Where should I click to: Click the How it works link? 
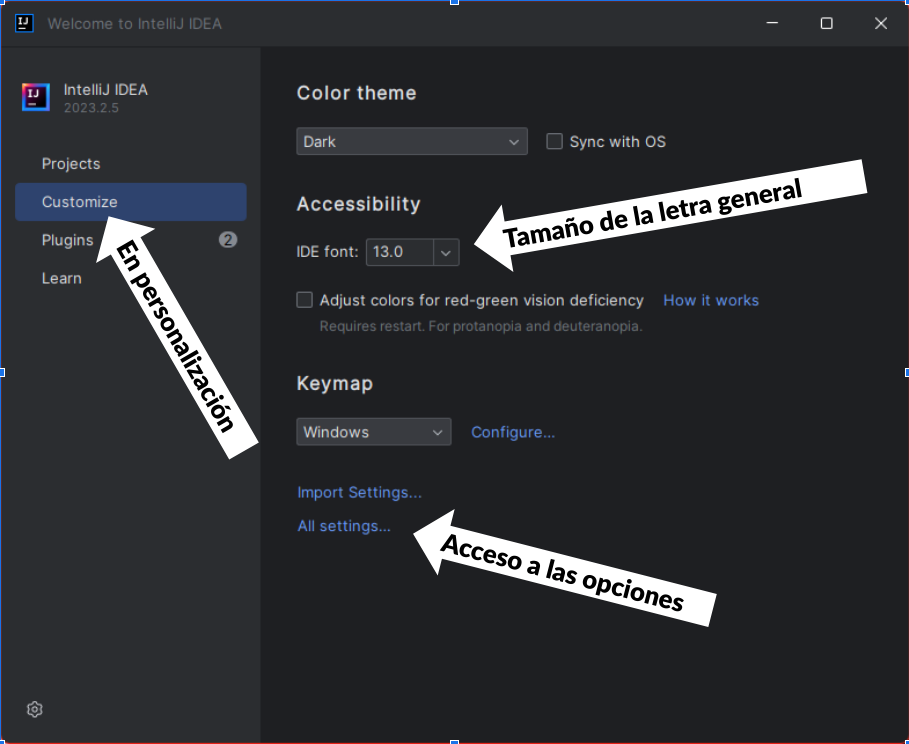pos(710,300)
